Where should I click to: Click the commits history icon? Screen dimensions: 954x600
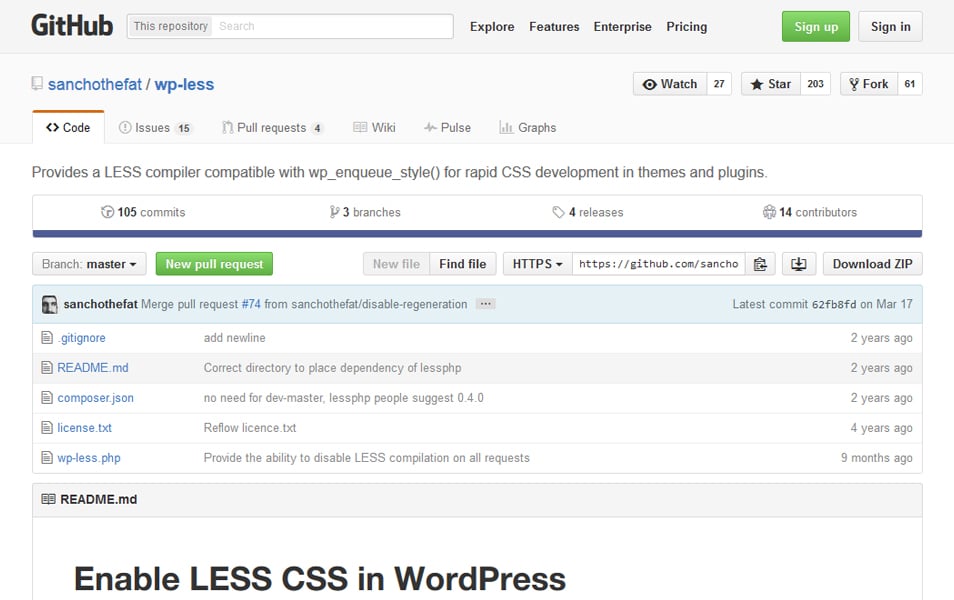click(107, 212)
